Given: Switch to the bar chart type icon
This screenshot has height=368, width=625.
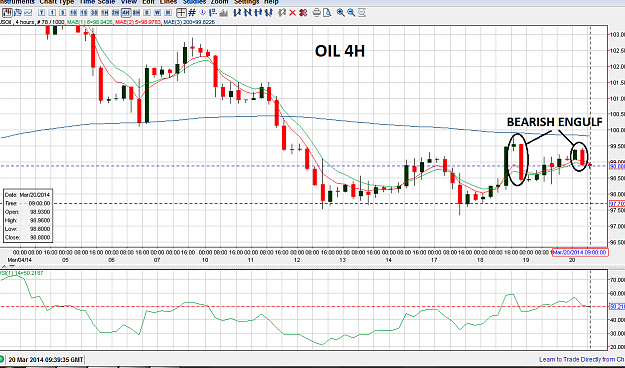Looking at the screenshot, I should coord(18,13).
